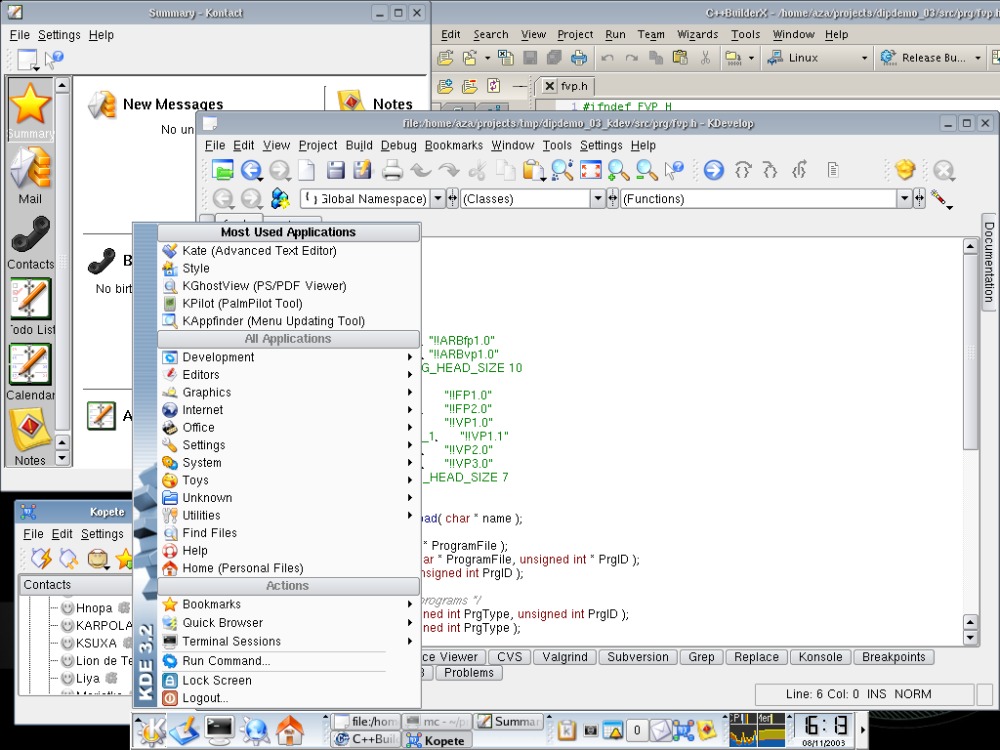1000x750 pixels.
Task: Select Summary in the Kontact sidebar
Action: (x=30, y=110)
